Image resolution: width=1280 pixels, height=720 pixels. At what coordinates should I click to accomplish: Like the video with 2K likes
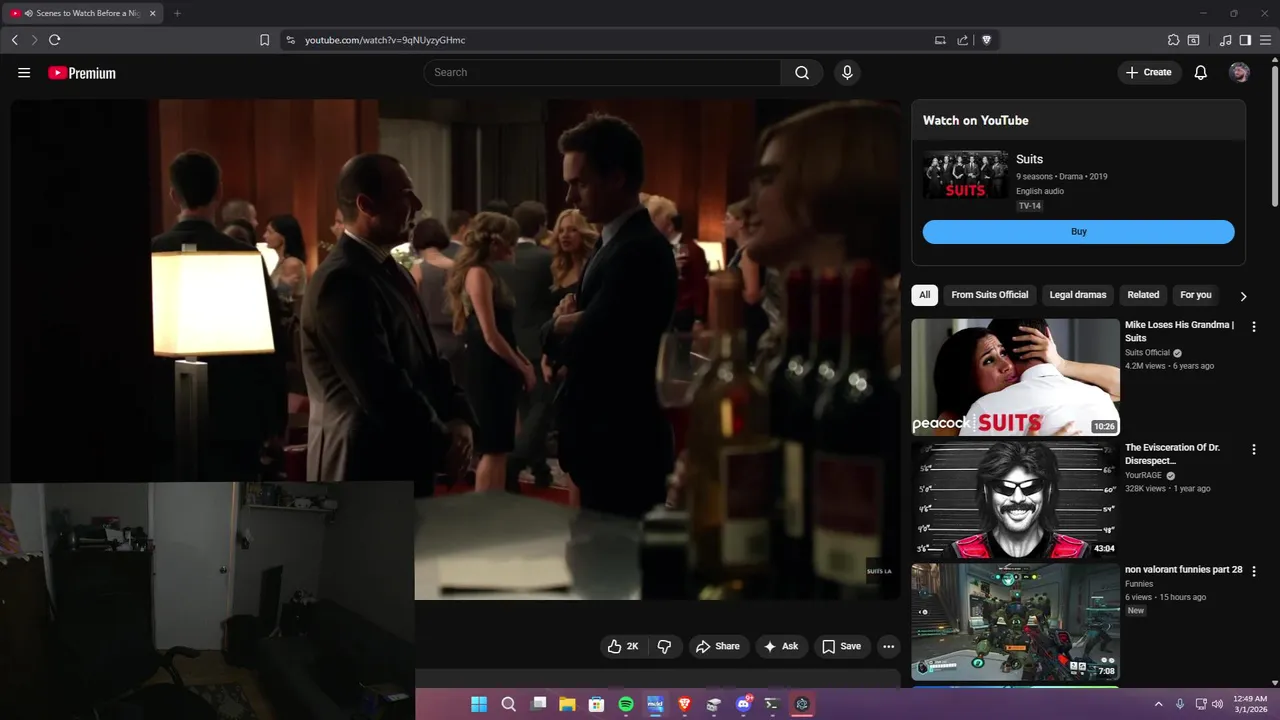622,646
